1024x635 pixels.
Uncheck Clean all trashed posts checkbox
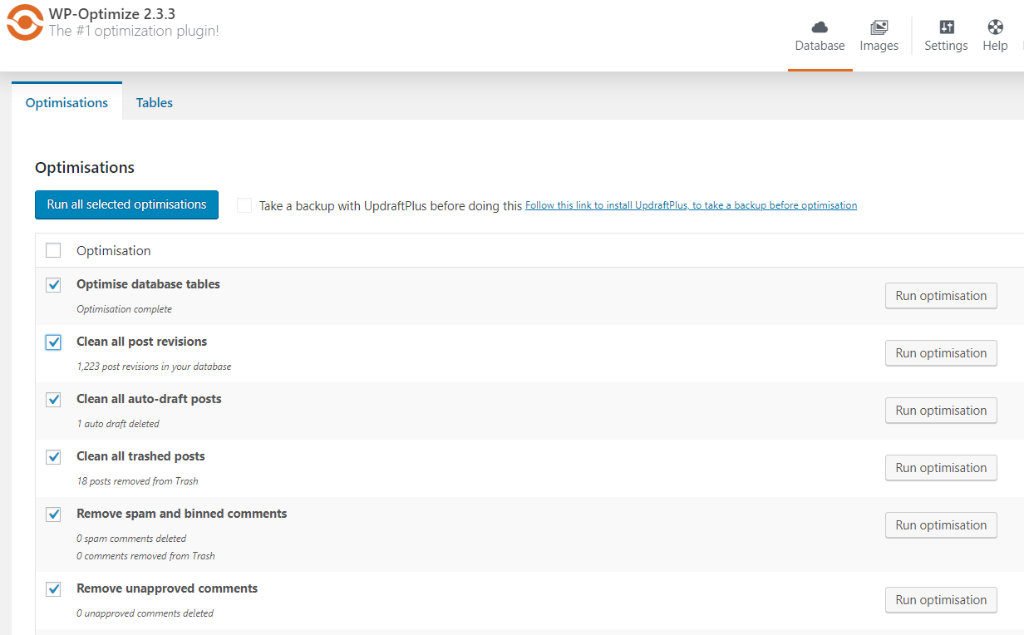coord(54,457)
